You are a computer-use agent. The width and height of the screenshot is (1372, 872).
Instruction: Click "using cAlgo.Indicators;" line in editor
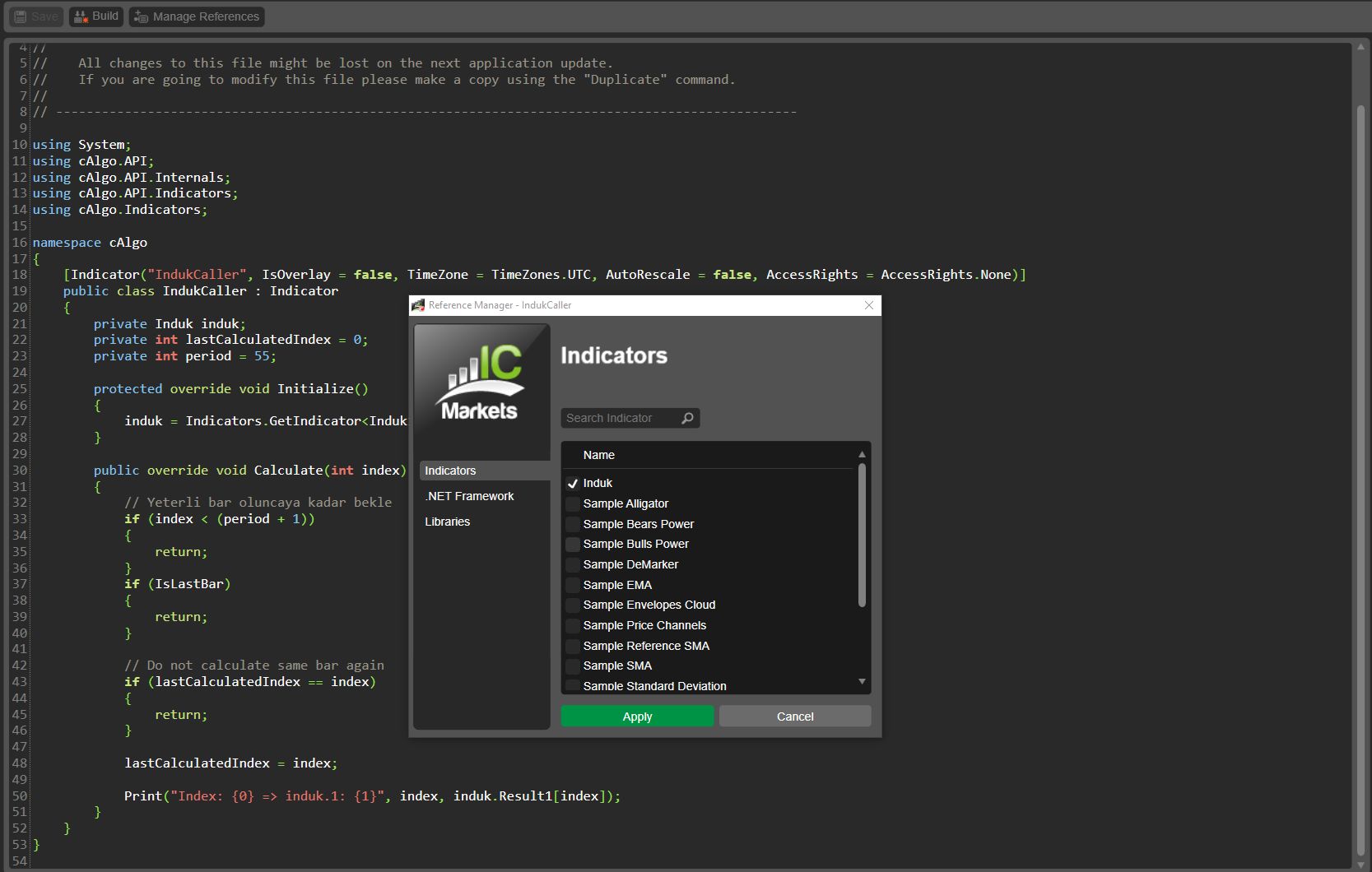click(120, 210)
